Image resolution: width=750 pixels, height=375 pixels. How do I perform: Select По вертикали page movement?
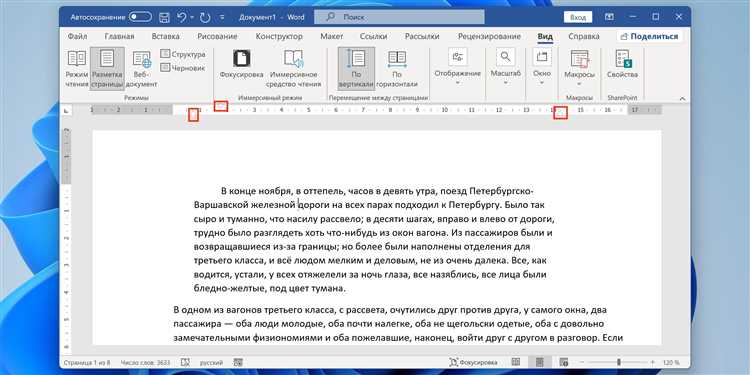(356, 69)
